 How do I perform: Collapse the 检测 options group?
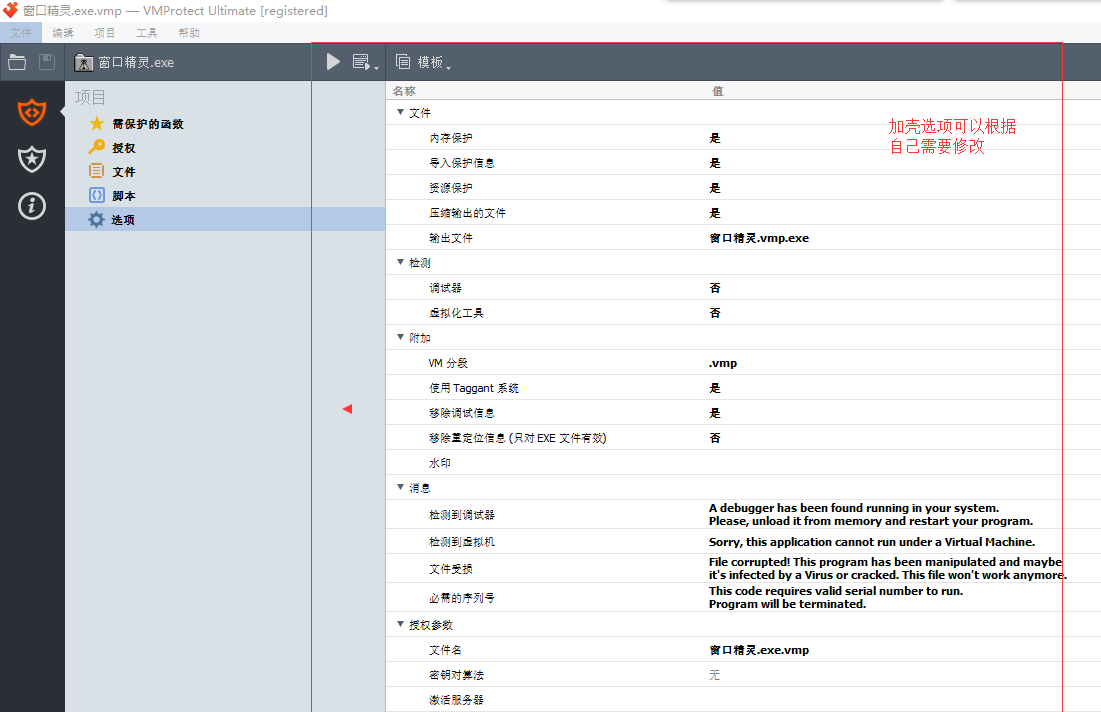[x=400, y=262]
